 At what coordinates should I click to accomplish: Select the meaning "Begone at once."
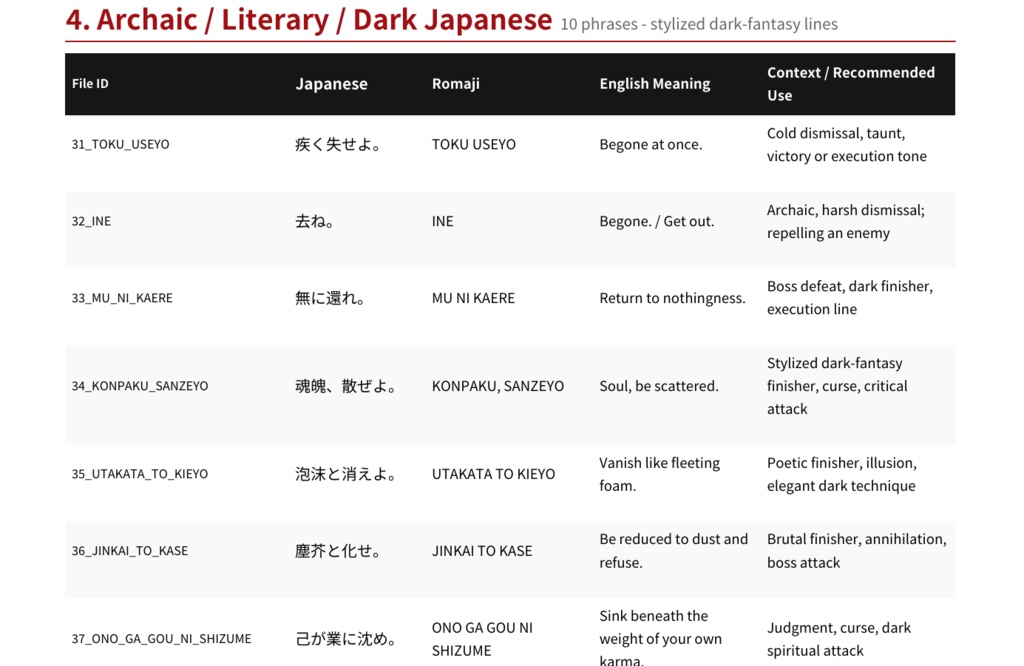651,144
